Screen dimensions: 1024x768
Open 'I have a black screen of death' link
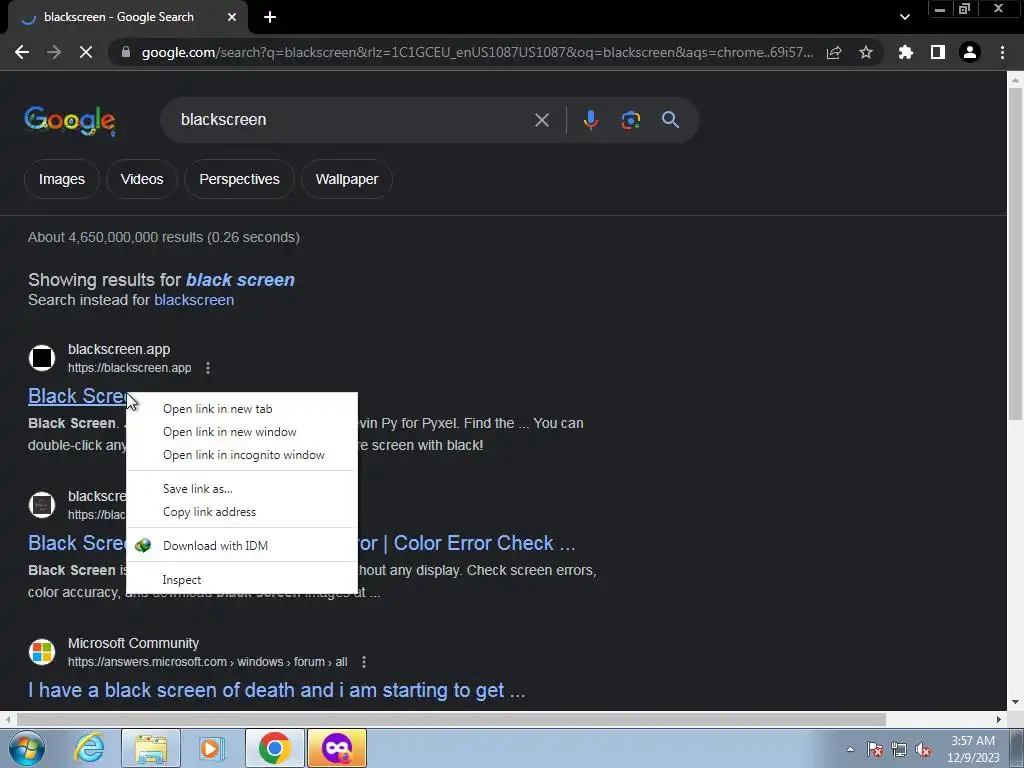click(276, 690)
